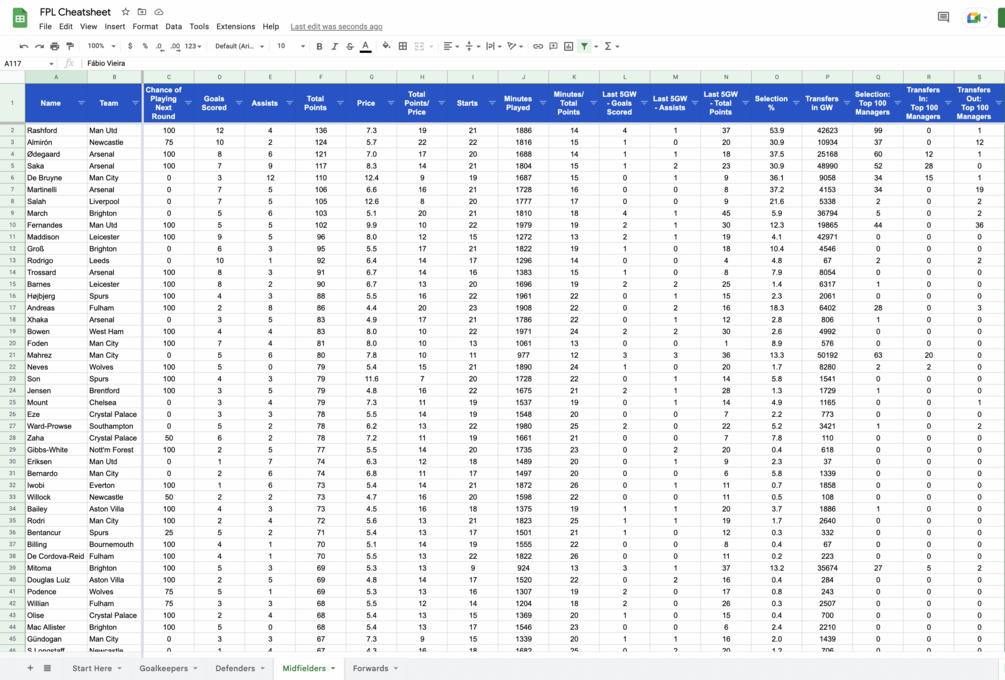Viewport: 1005px width, 680px height.
Task: Redo the last action
Action: tap(39, 46)
